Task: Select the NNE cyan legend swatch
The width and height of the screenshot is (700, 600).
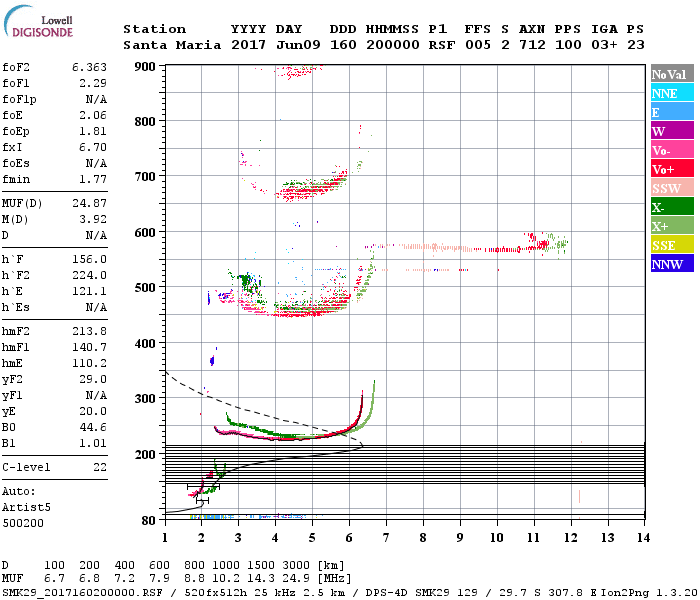Action: 672,93
